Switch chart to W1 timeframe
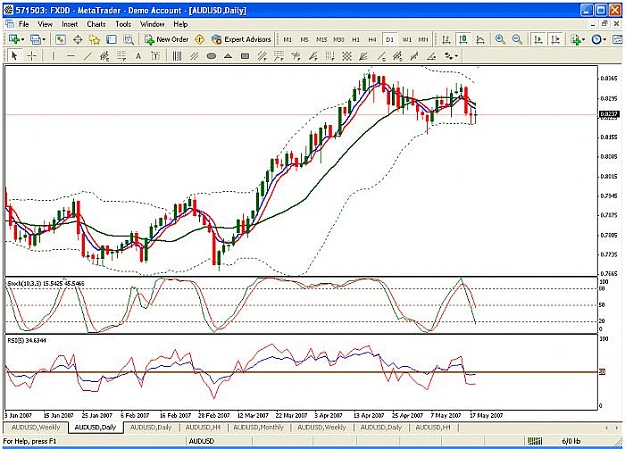625x449 pixels. (407, 39)
